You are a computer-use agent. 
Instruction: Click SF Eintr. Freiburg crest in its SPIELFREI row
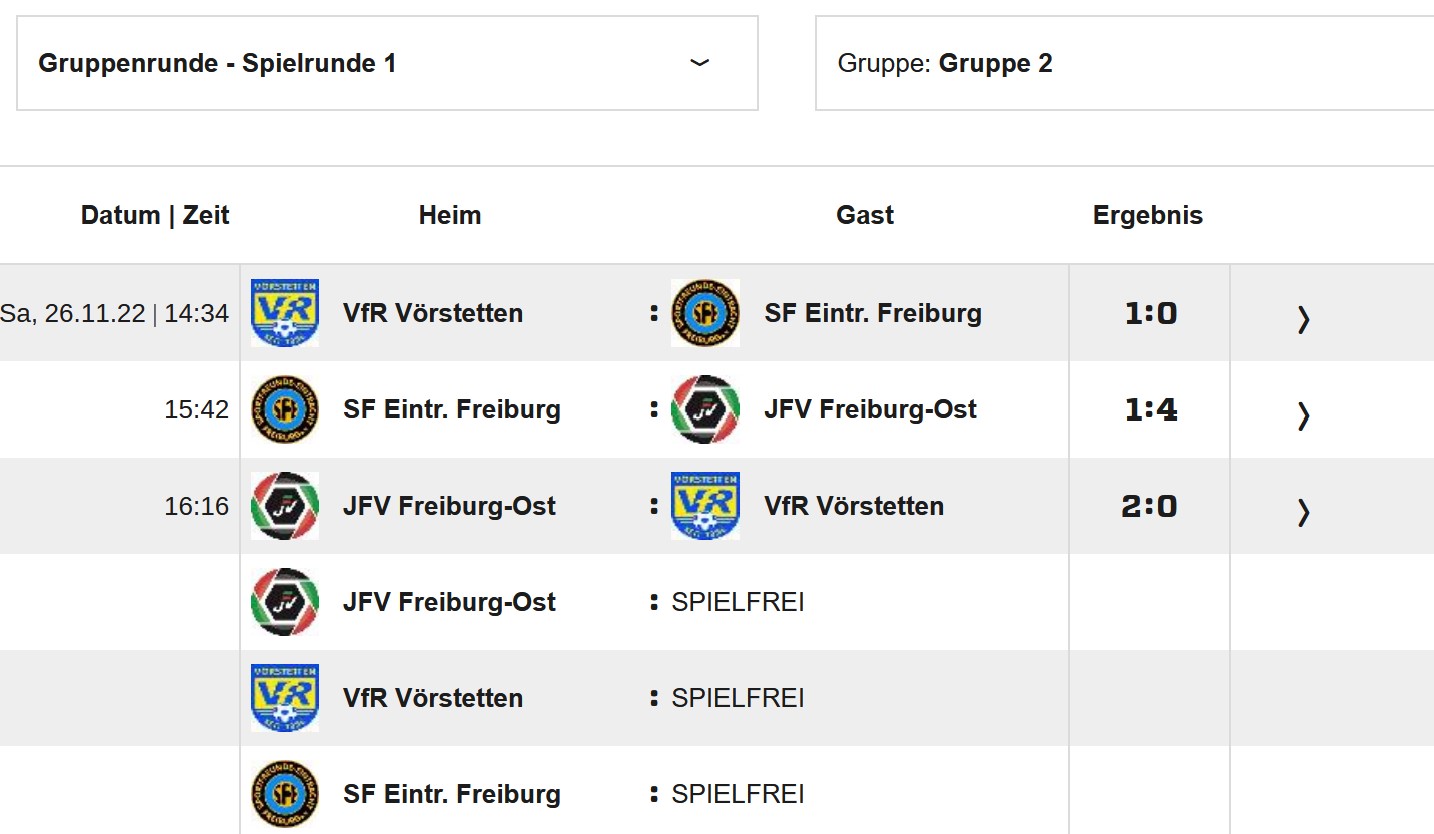(x=285, y=794)
